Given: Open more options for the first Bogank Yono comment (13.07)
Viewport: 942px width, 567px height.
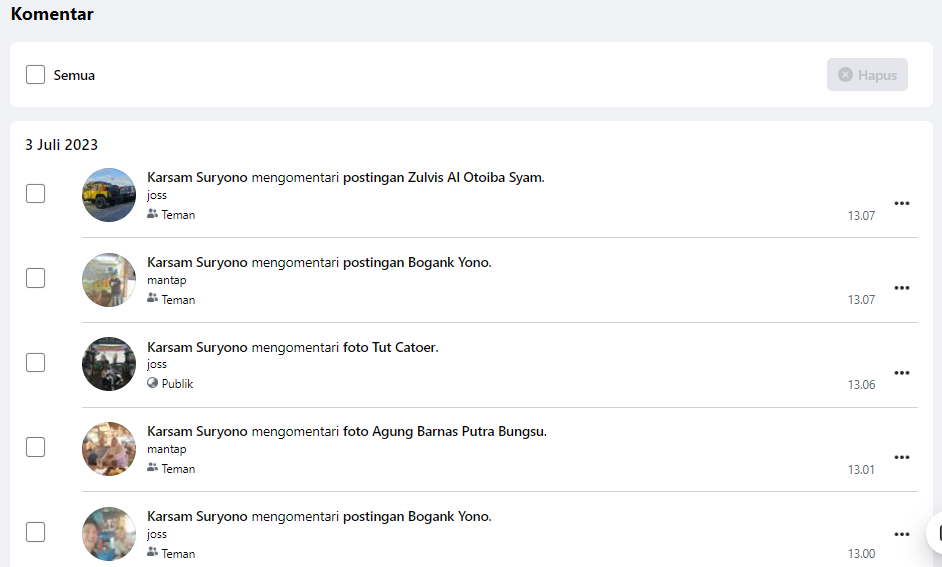Looking at the screenshot, I should 901,288.
